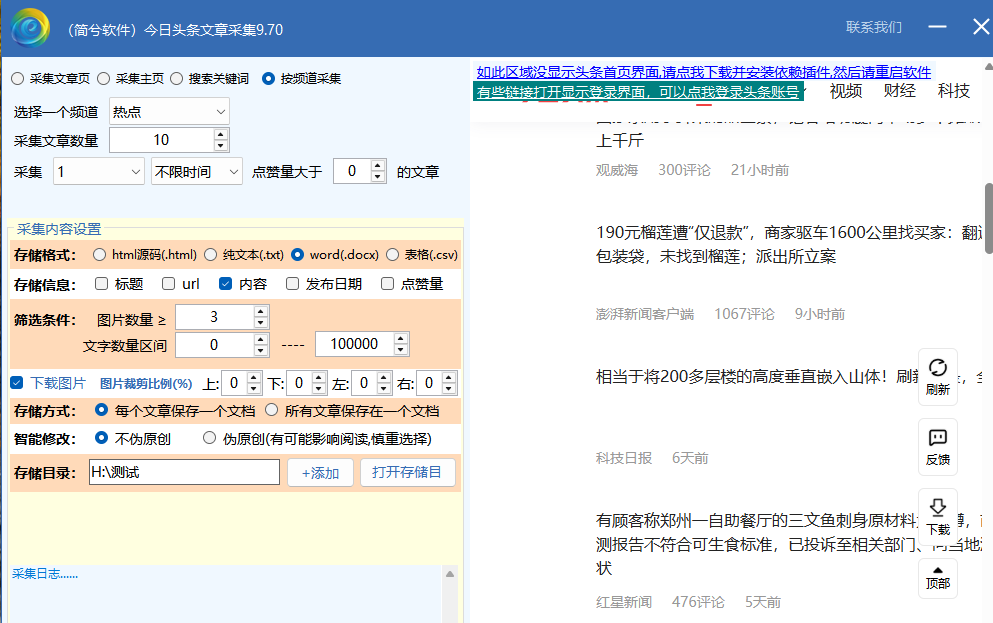This screenshot has height=623, width=993.
Task: Decrease 图片数量 threshold with down arrow
Action: pyautogui.click(x=260, y=322)
